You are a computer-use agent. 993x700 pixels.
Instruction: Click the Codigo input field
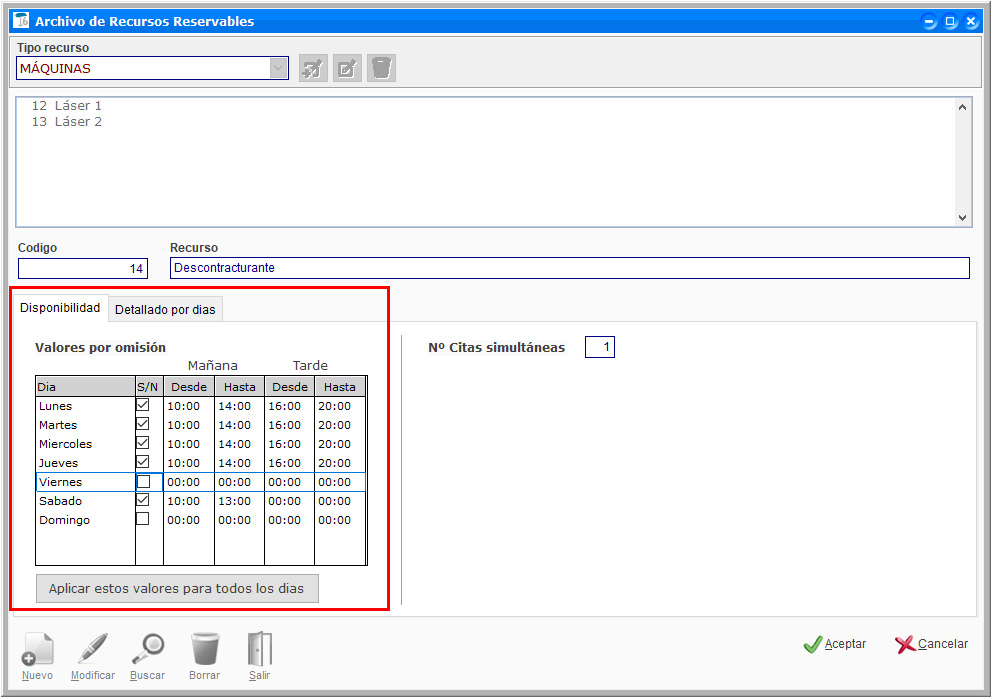click(83, 269)
